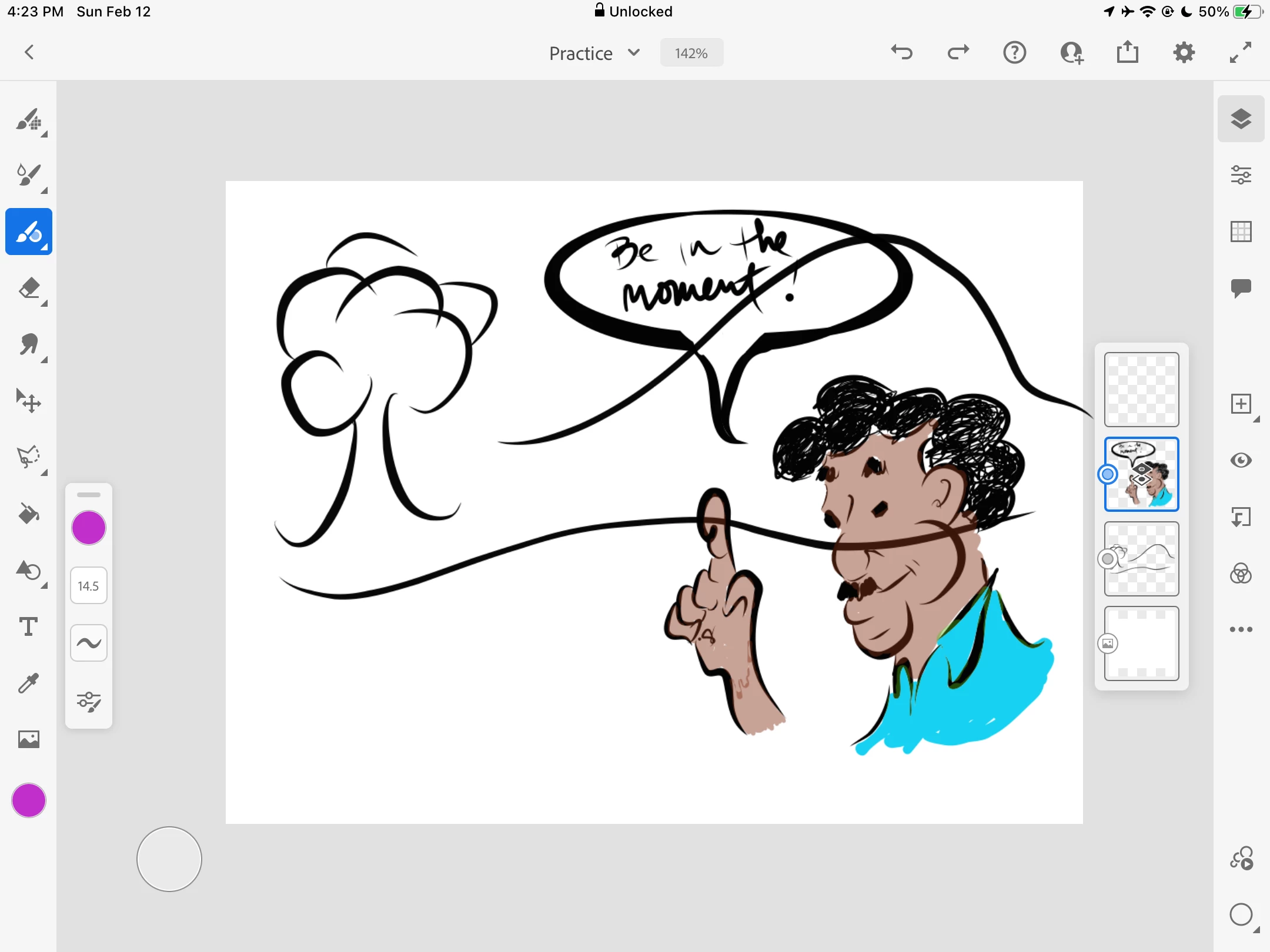Viewport: 1270px width, 952px height.
Task: Open the magenta brush color swatch
Action: point(89,528)
